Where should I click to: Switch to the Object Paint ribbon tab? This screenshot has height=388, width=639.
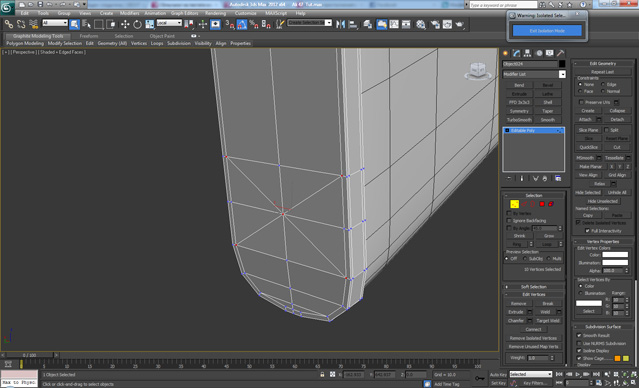point(162,36)
